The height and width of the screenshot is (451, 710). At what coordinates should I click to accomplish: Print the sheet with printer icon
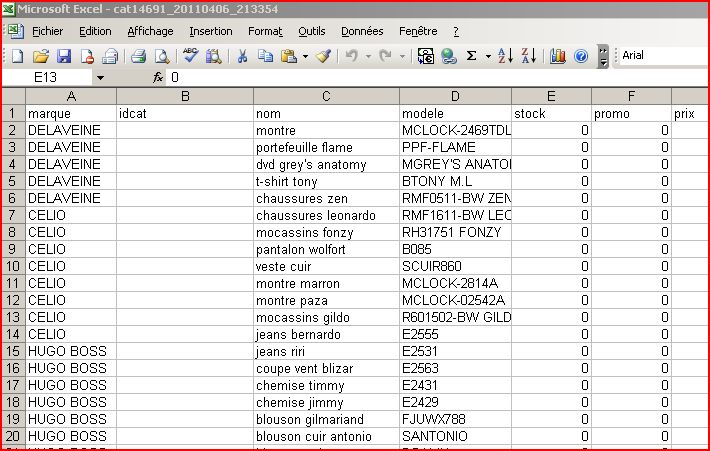139,56
